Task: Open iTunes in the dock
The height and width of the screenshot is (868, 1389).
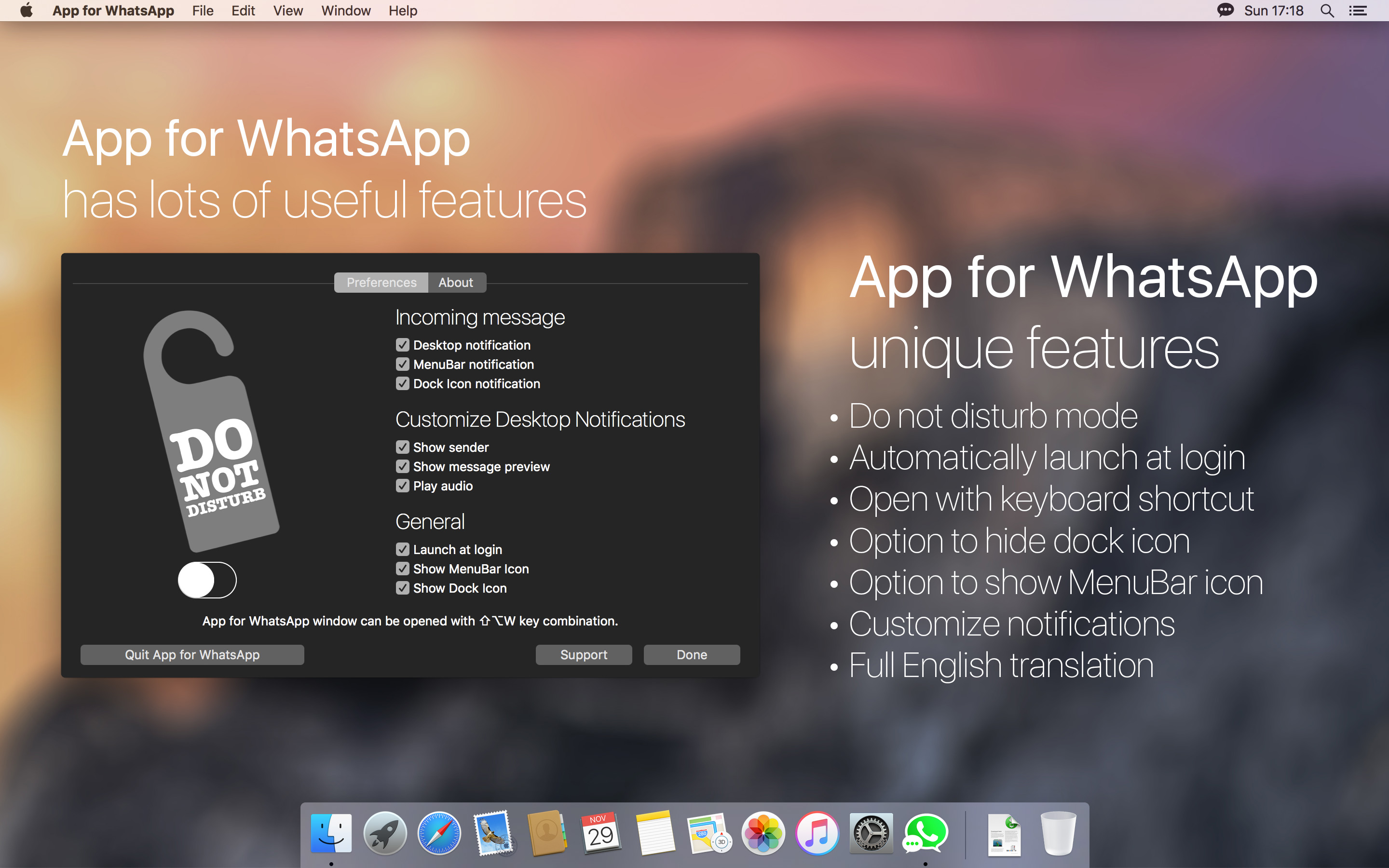Action: click(x=817, y=833)
